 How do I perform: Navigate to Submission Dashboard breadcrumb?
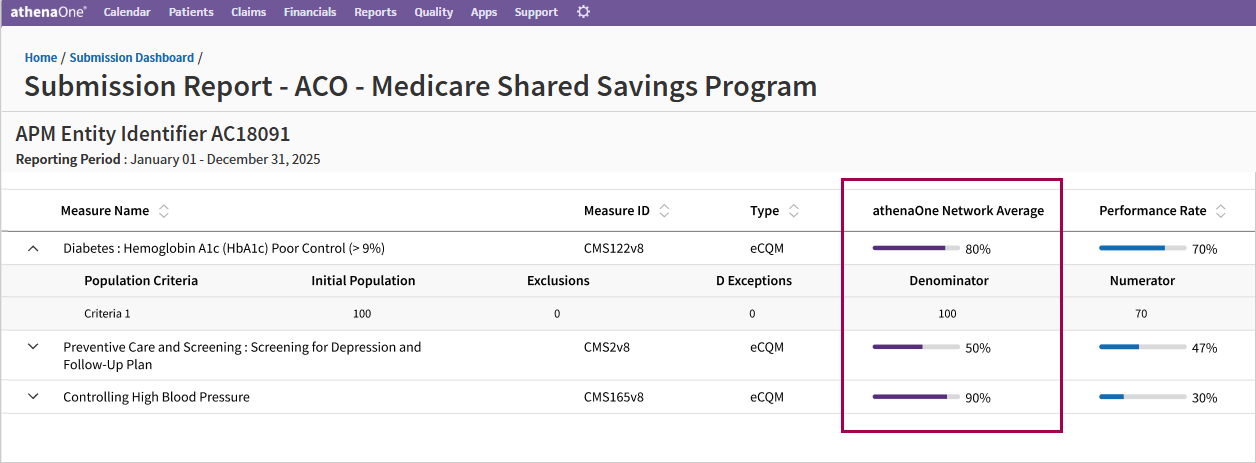click(x=132, y=58)
